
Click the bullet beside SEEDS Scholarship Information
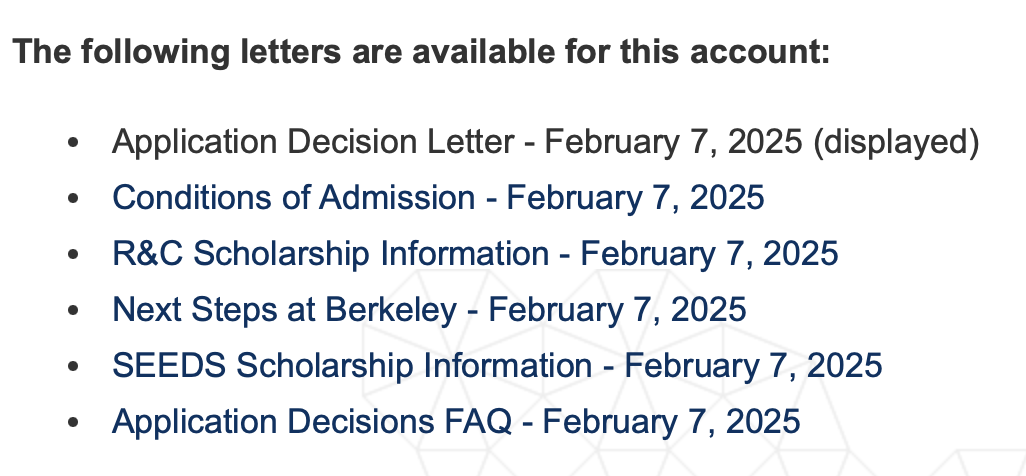(72, 367)
